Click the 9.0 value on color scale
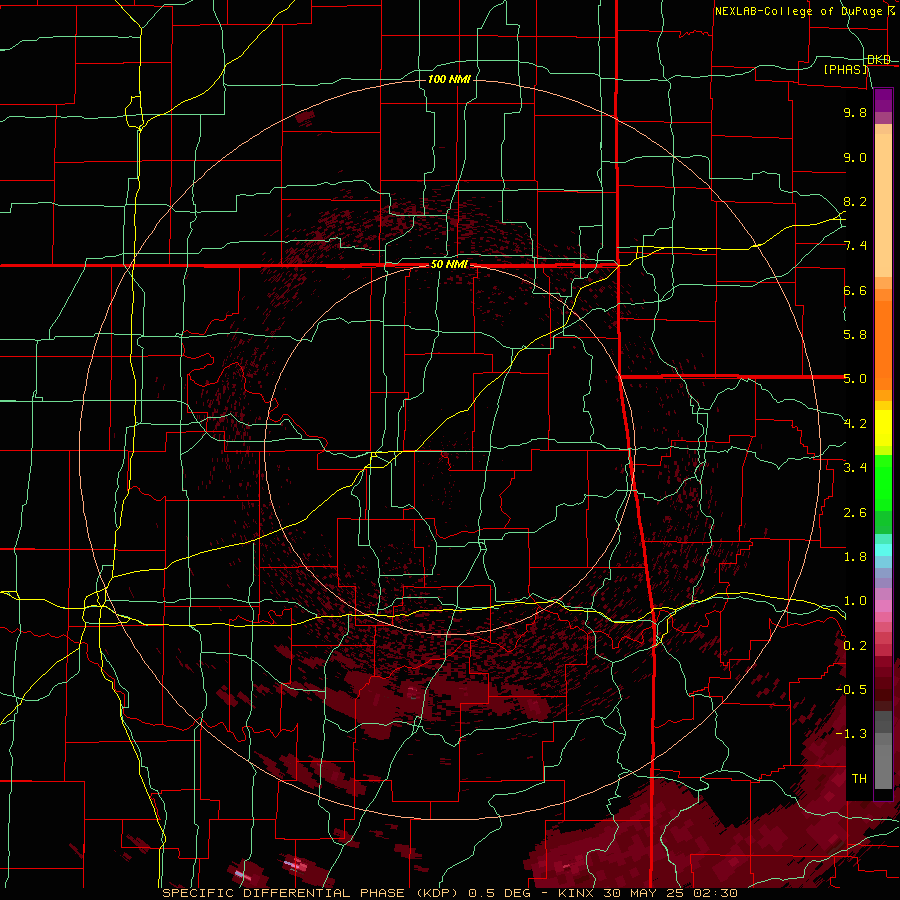The width and height of the screenshot is (900, 900). (855, 157)
